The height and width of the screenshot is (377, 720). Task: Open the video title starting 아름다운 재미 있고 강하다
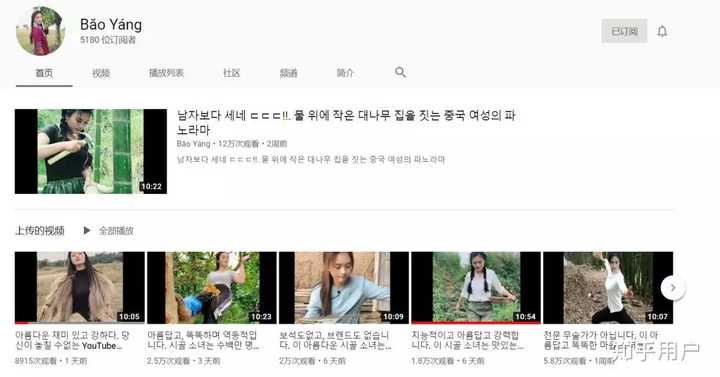(x=73, y=340)
